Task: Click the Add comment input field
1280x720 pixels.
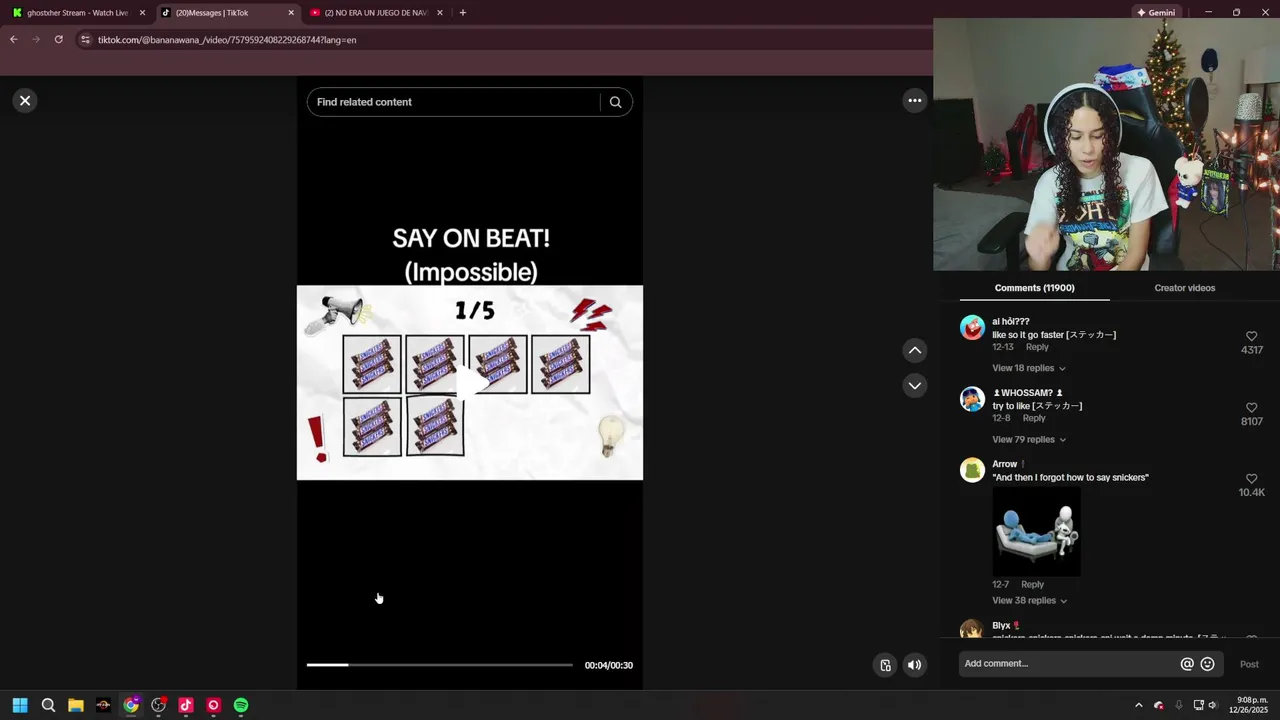Action: [x=1066, y=664]
